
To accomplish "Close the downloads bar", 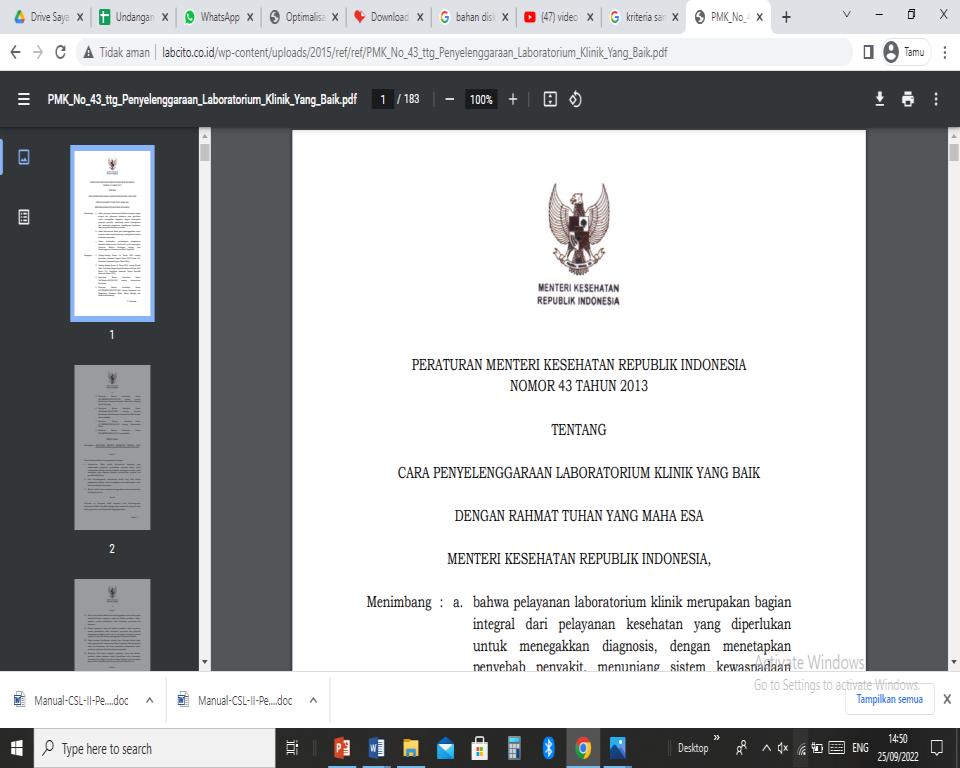I will 947,699.
